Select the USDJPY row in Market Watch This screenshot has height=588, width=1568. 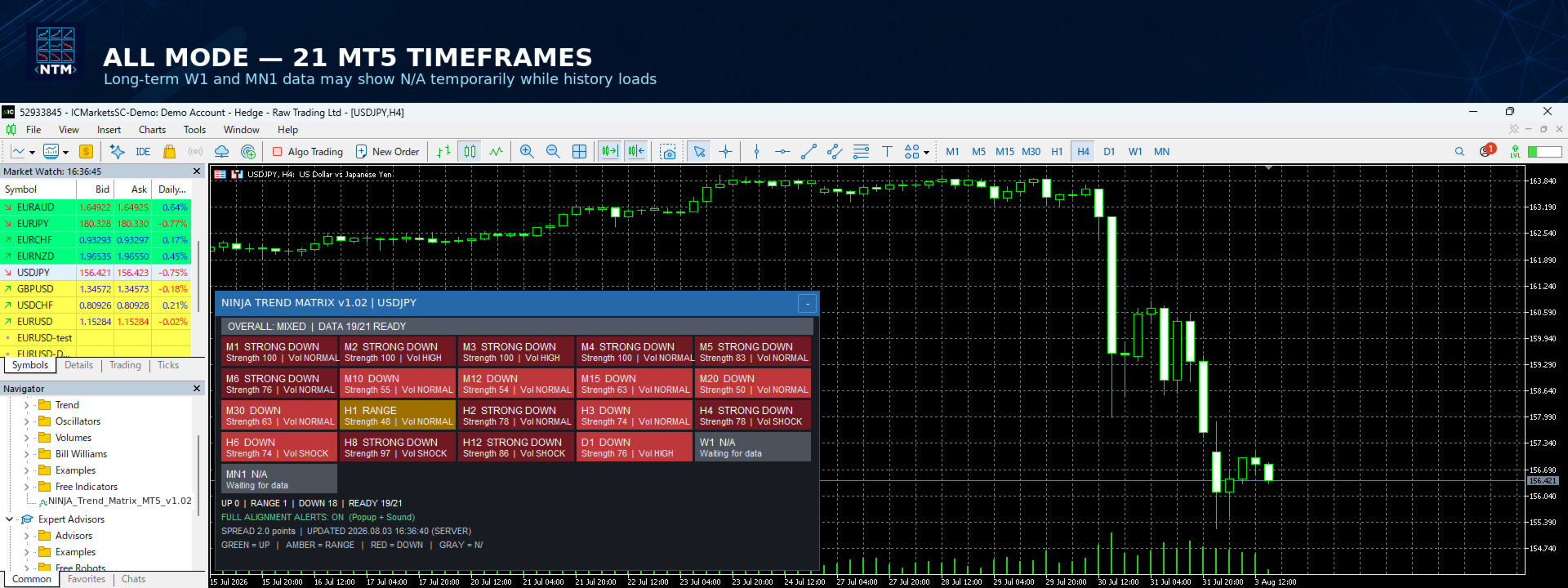point(96,273)
